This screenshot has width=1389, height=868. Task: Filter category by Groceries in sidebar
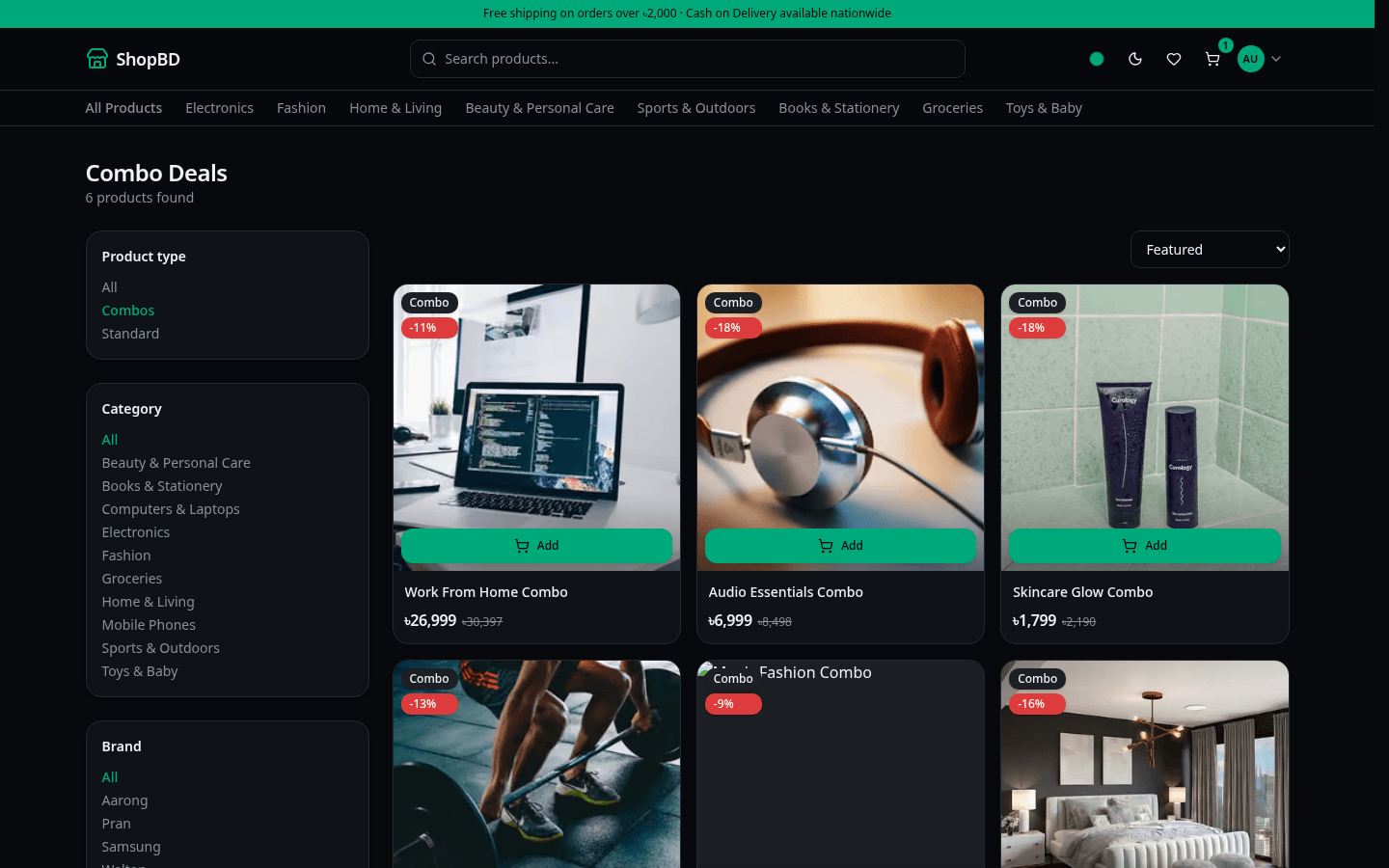pos(132,579)
